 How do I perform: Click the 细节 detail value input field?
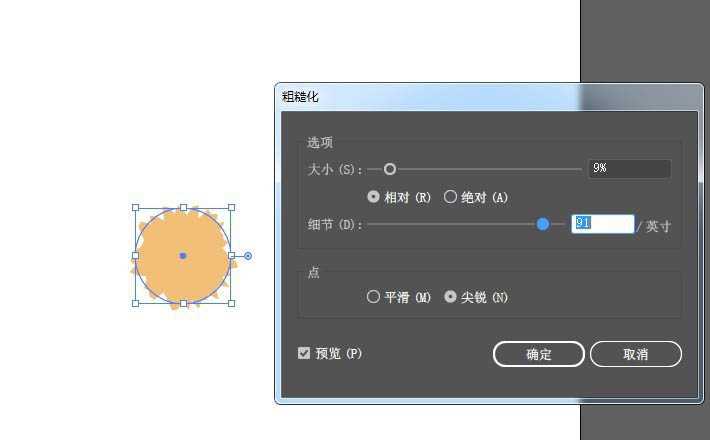coord(602,224)
